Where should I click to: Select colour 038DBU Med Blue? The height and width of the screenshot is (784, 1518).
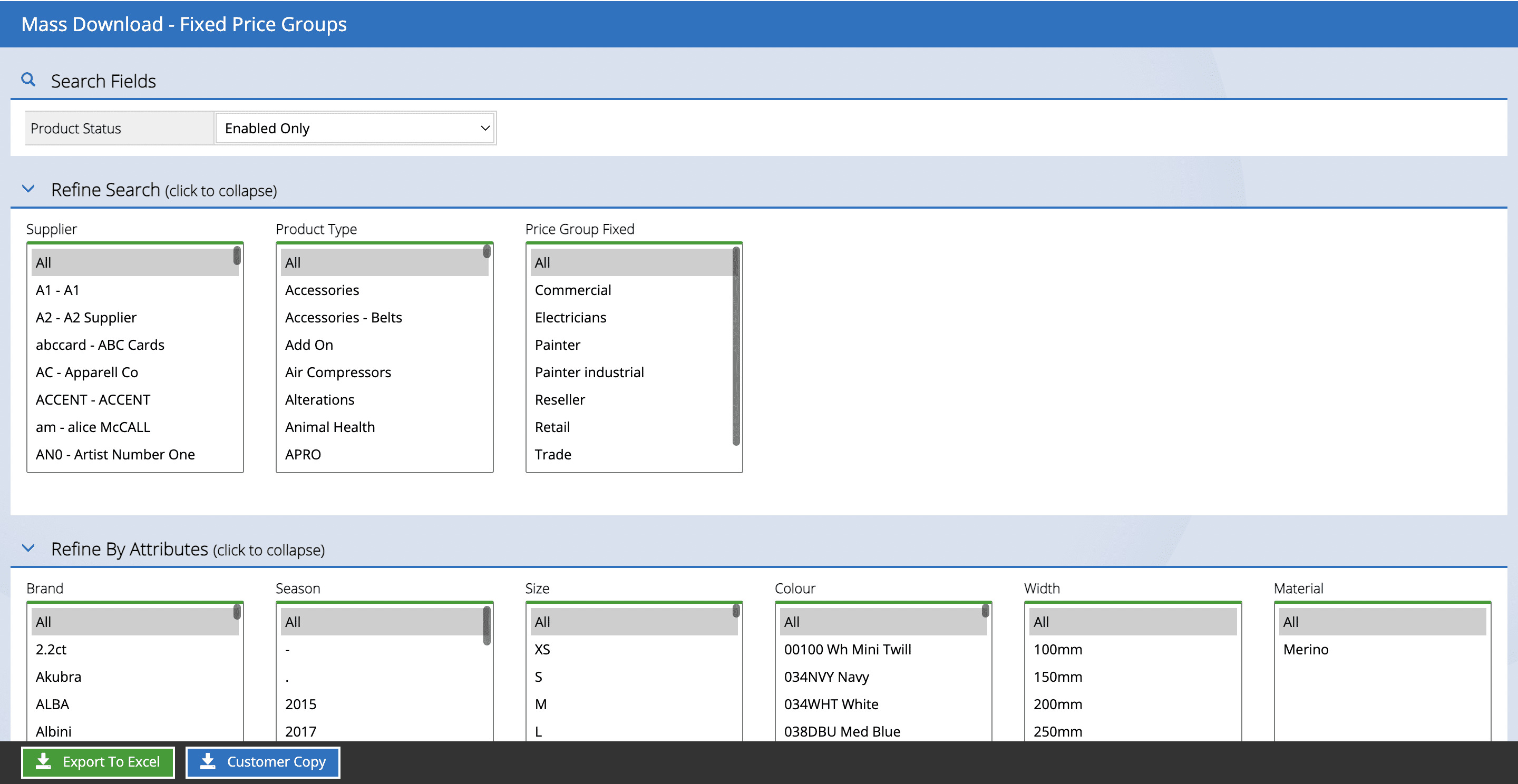coord(883,731)
